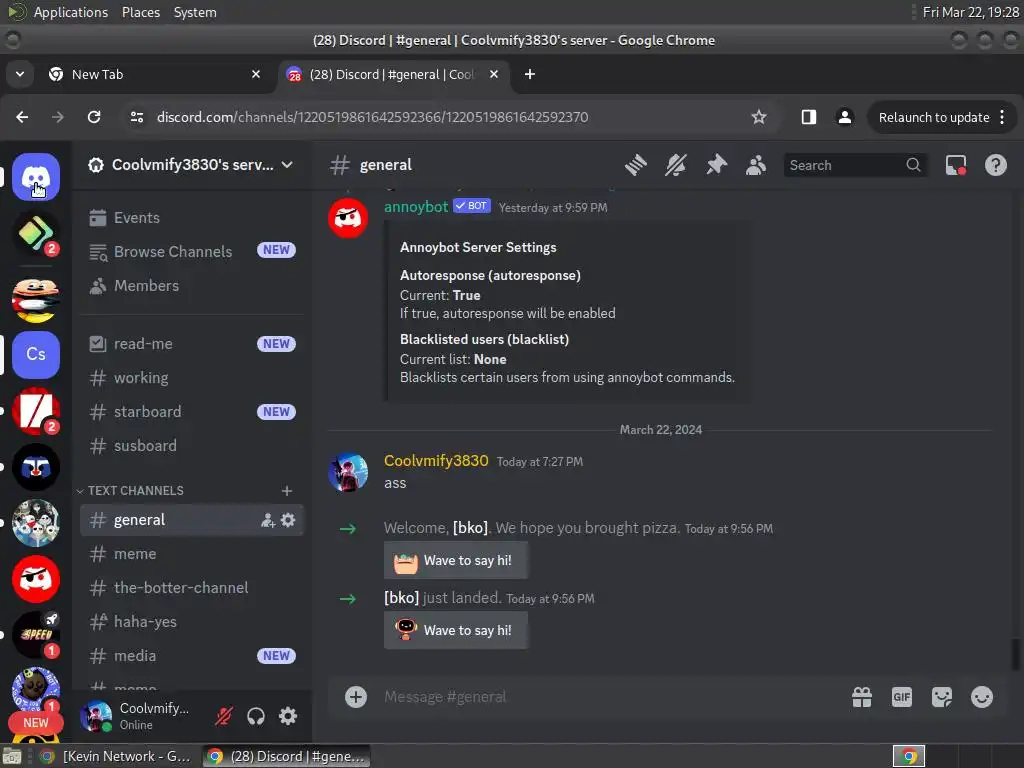Click NEW unread mentions pill in server list

[x=36, y=723]
